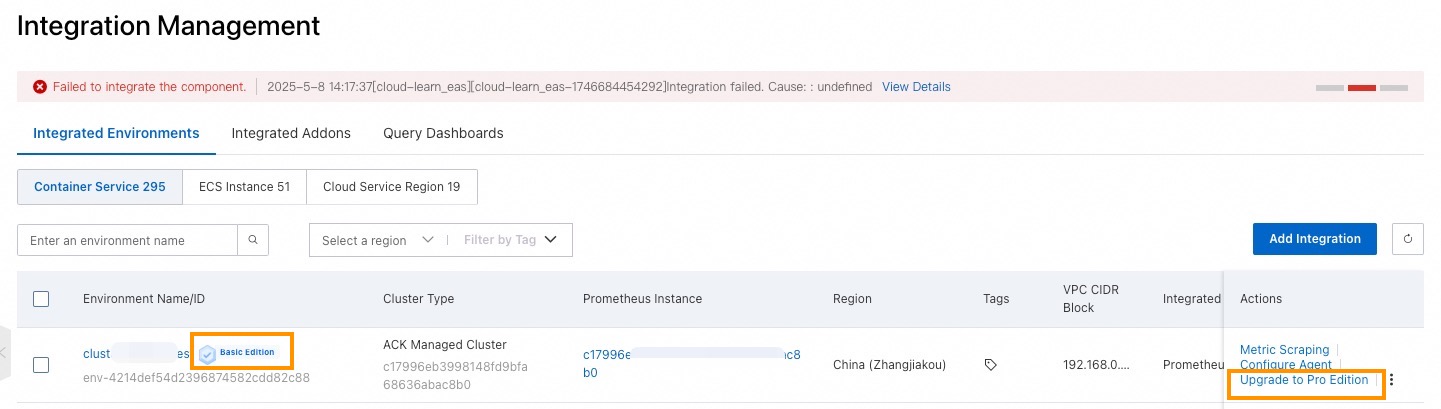Click the refresh icon button

1408,239
